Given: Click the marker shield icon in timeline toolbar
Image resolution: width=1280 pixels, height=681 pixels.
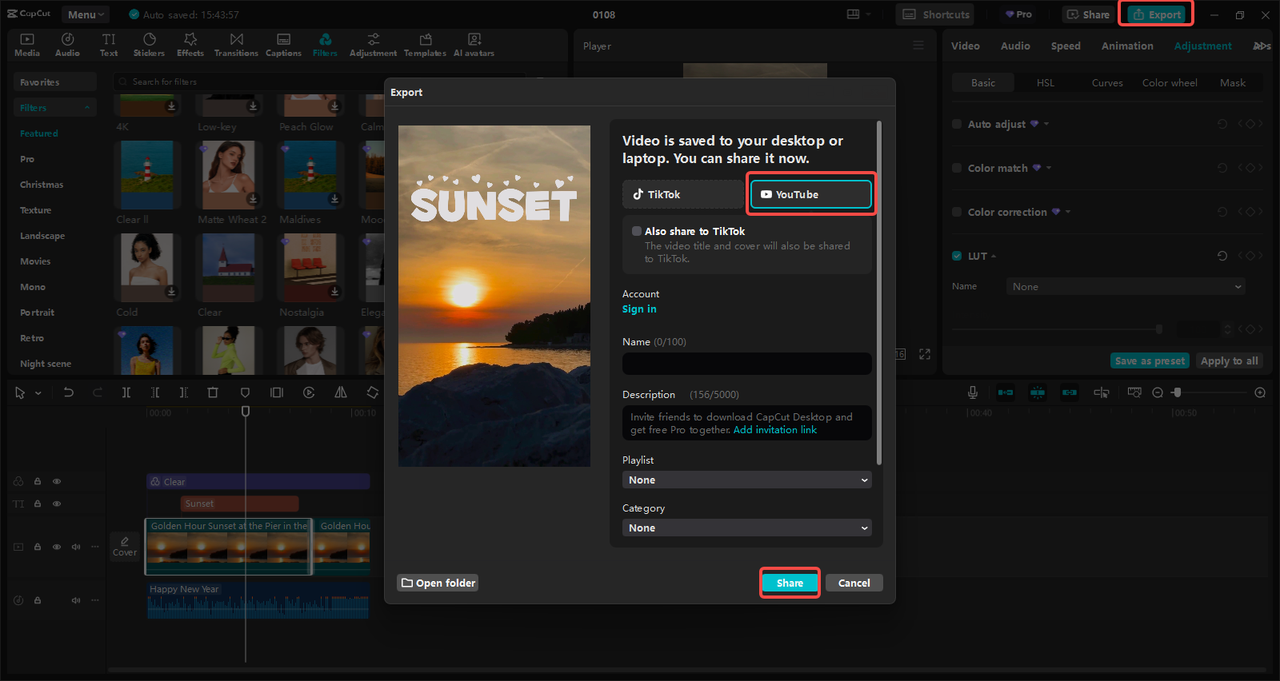Looking at the screenshot, I should click(245, 393).
